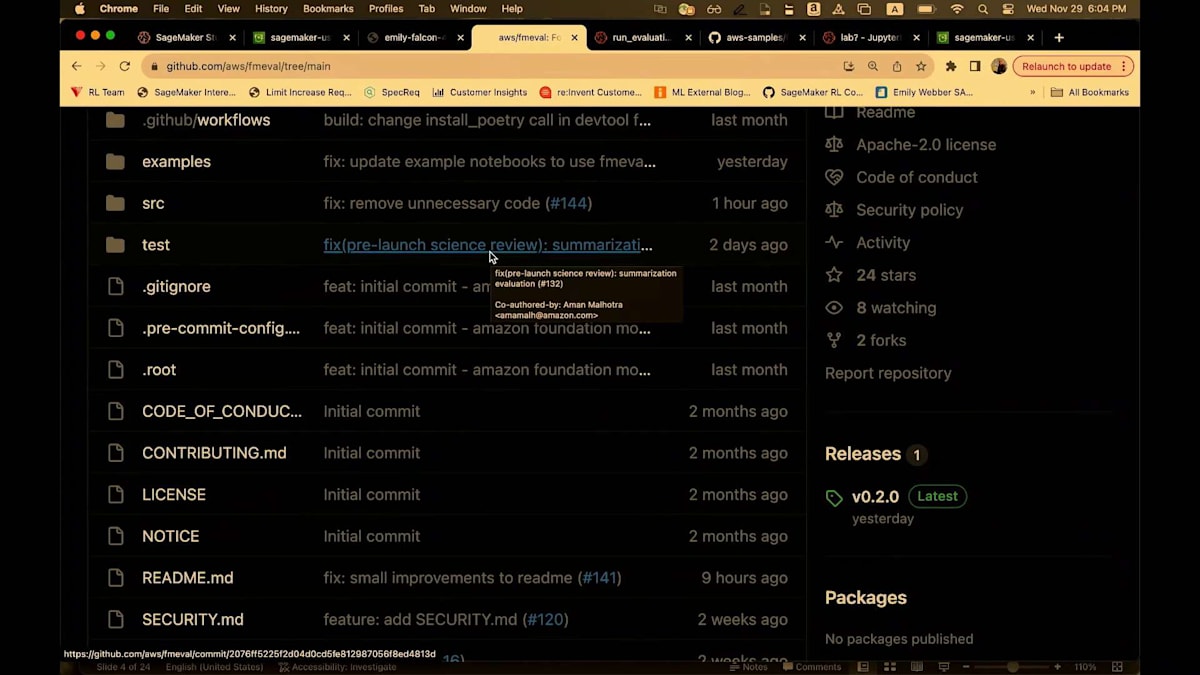Viewport: 1200px width, 675px height.
Task: View the 24 stars list
Action: click(886, 275)
